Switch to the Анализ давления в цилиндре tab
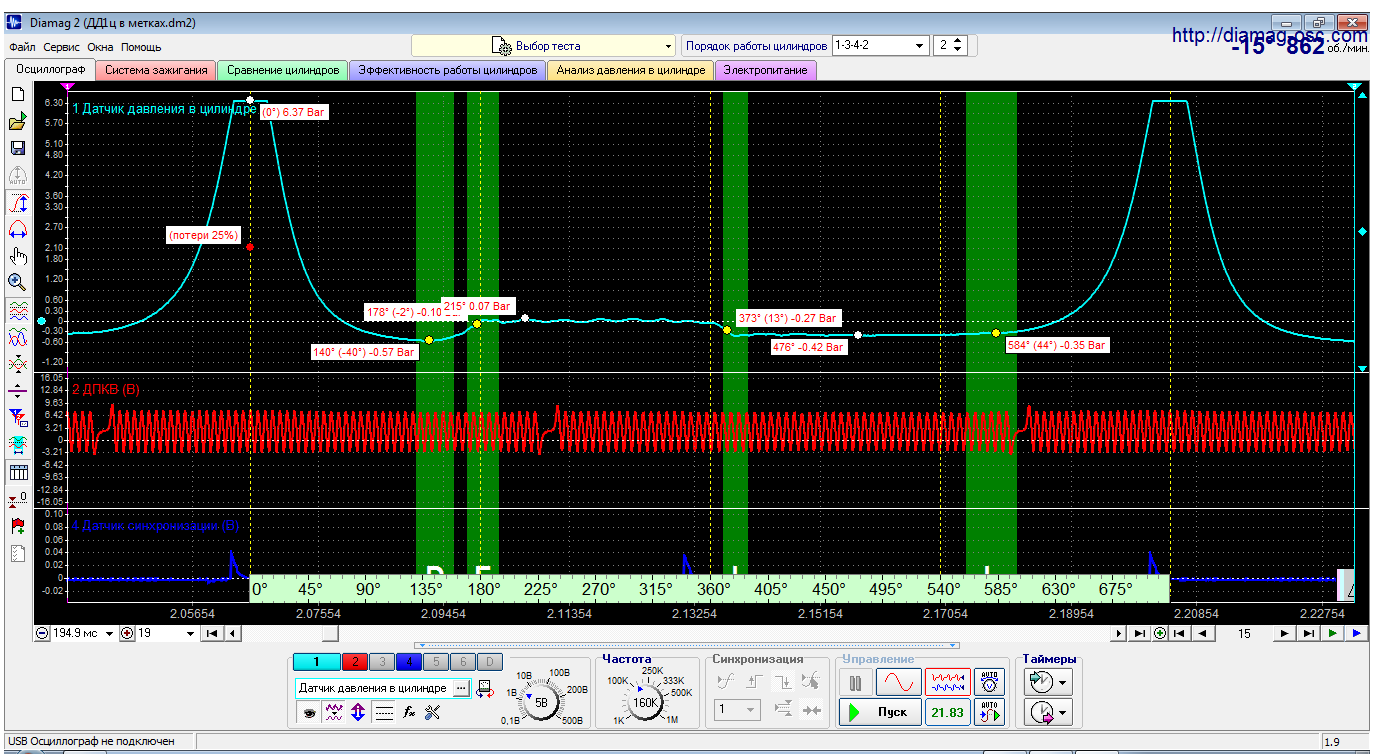This screenshot has width=1382, height=754. coord(631,70)
